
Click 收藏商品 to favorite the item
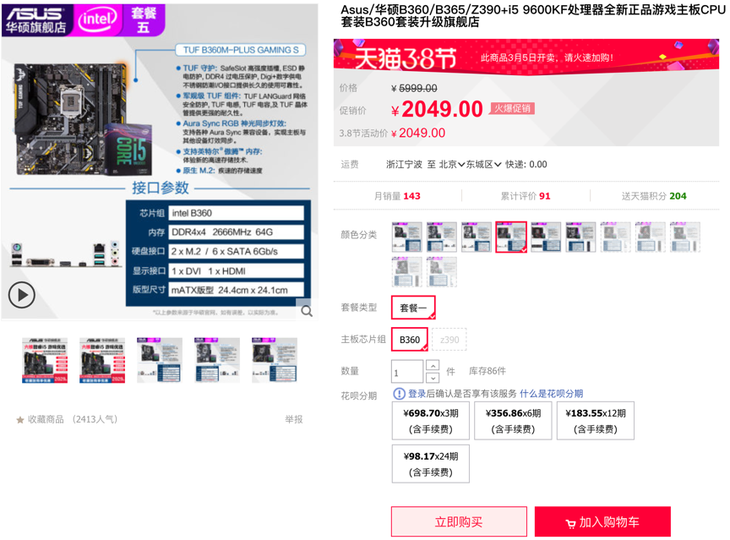click(x=46, y=419)
